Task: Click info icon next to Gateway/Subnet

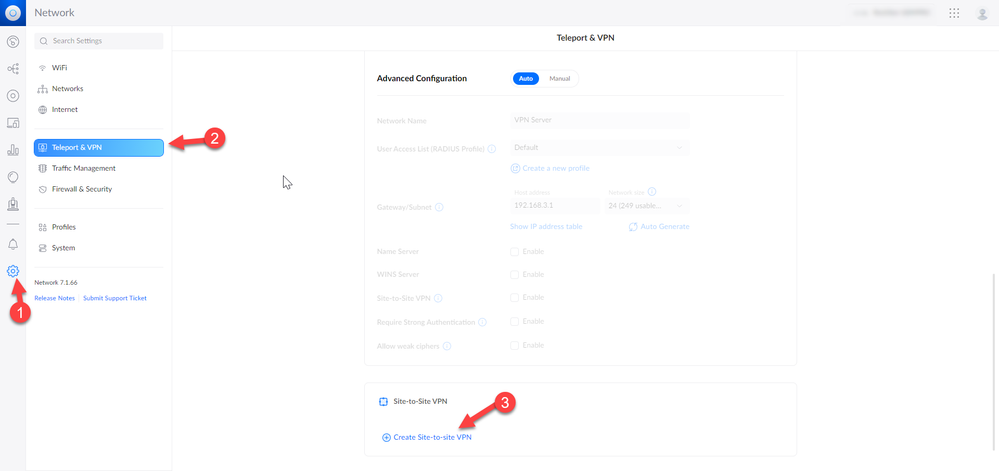Action: point(439,207)
